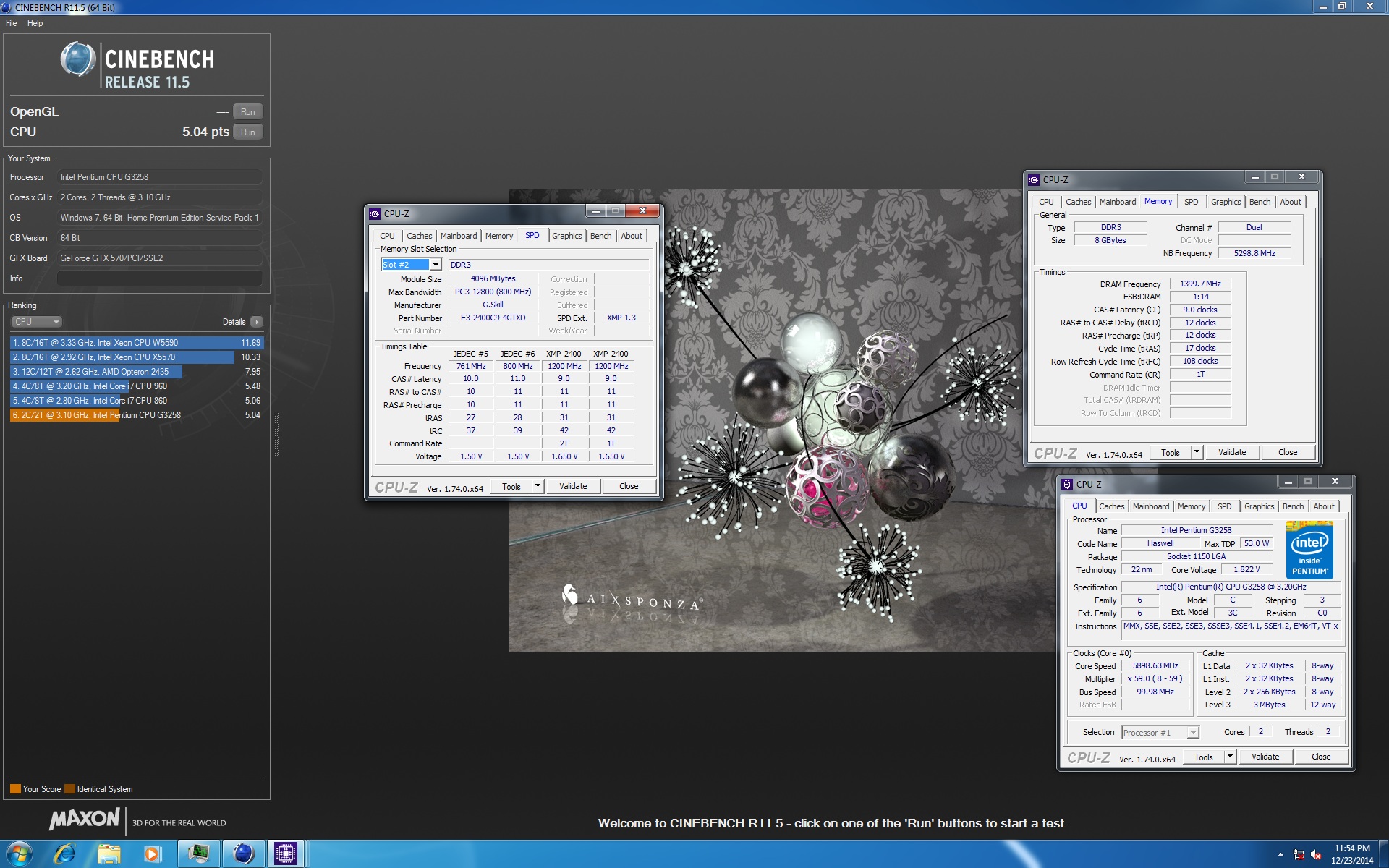Click Close button in Memory window
The image size is (1389, 868).
pyautogui.click(x=1288, y=453)
